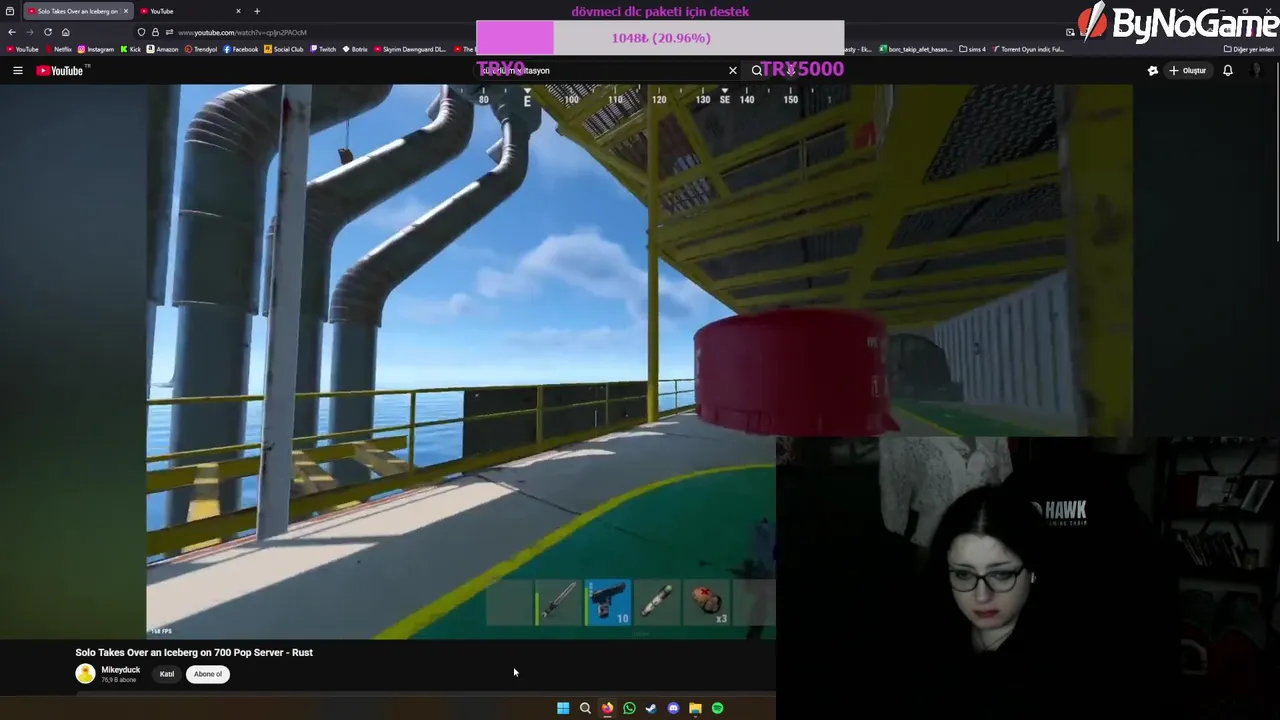
Task: Open the Trendyol bookmark
Action: pyautogui.click(x=201, y=49)
